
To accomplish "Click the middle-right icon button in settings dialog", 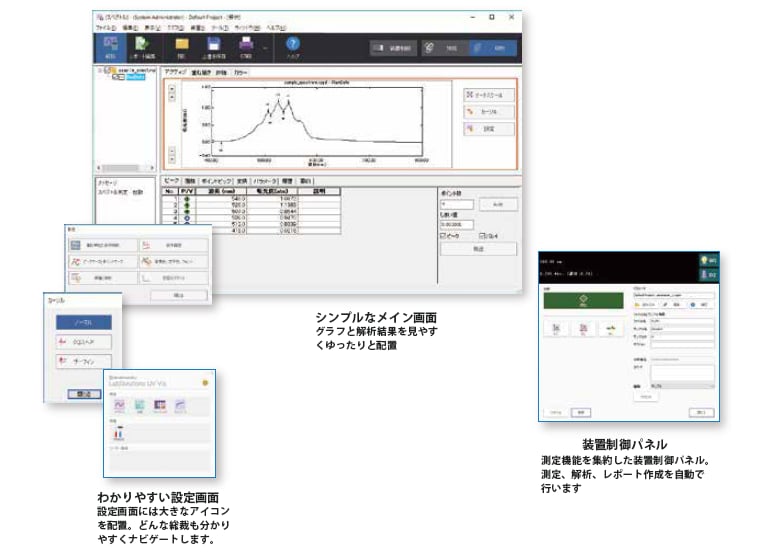I will coord(173,261).
